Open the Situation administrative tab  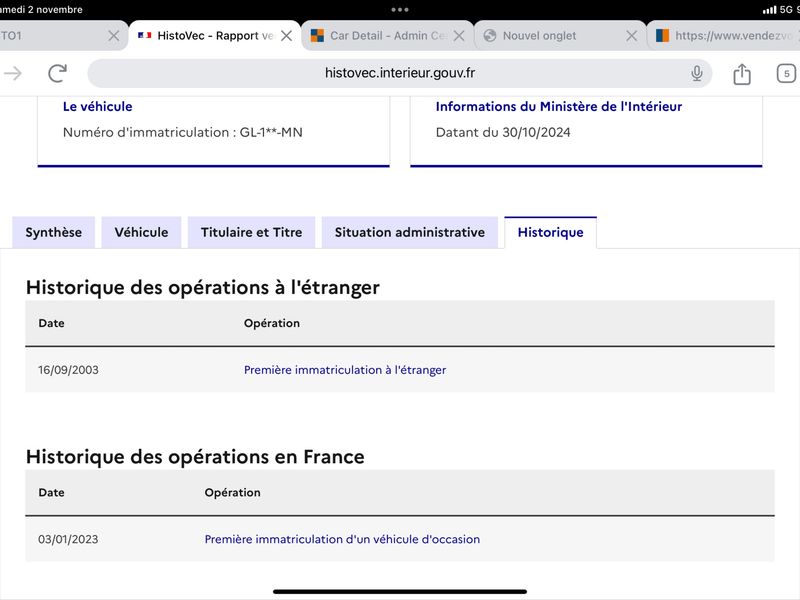410,233
